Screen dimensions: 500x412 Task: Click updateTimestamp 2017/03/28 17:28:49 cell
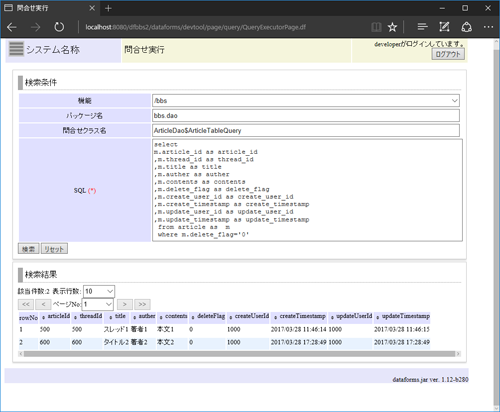(402, 342)
